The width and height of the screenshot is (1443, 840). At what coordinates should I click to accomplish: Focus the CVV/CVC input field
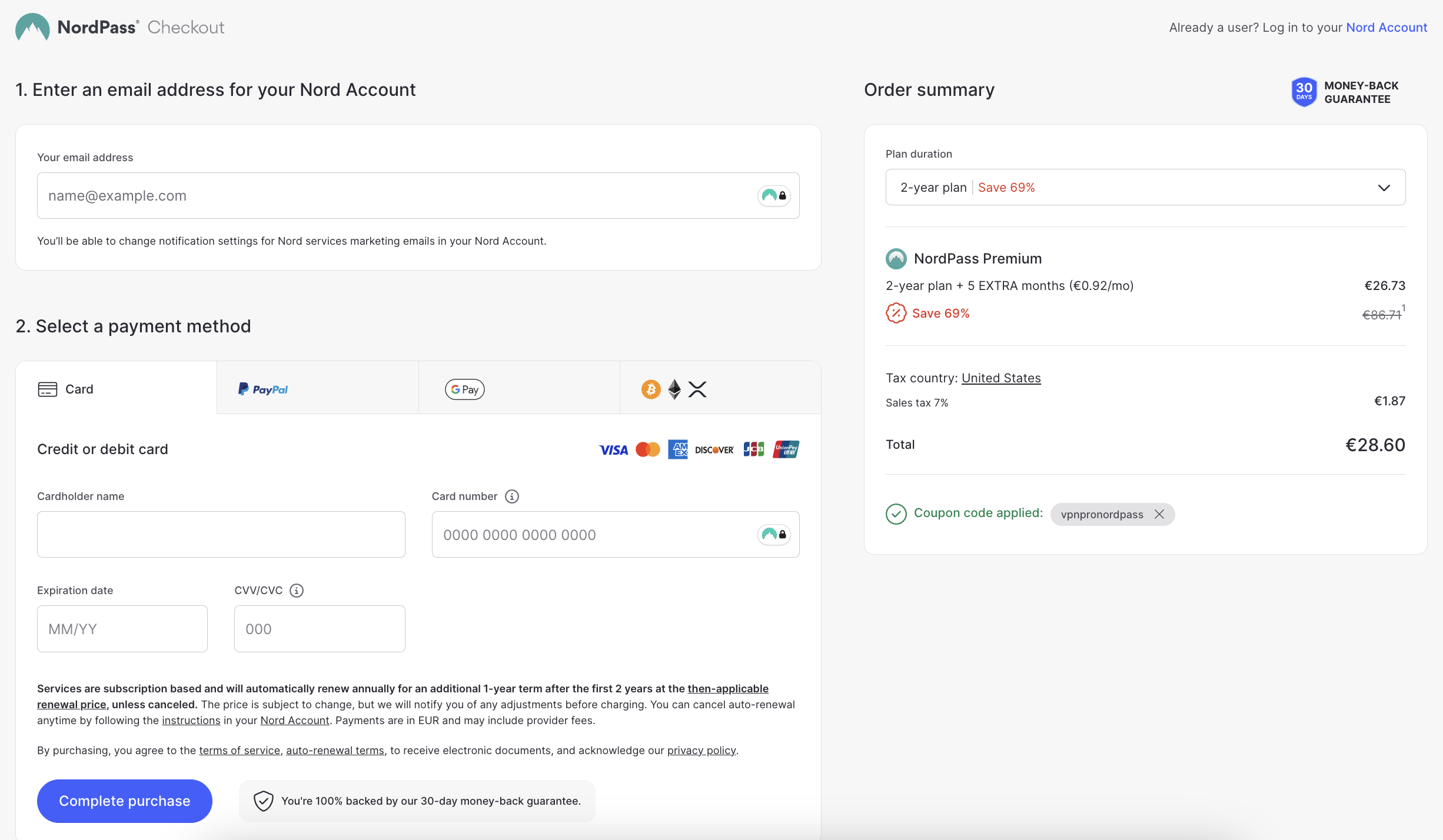coord(320,629)
